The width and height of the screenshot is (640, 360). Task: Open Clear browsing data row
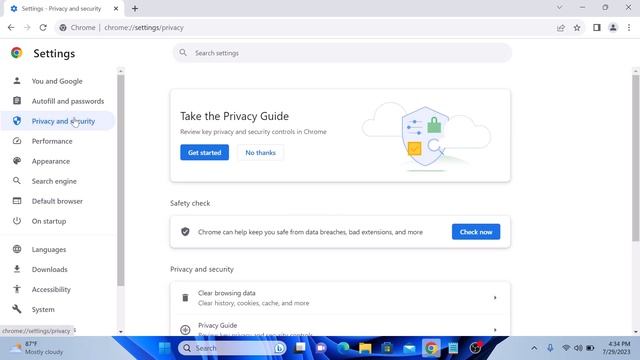(x=340, y=298)
